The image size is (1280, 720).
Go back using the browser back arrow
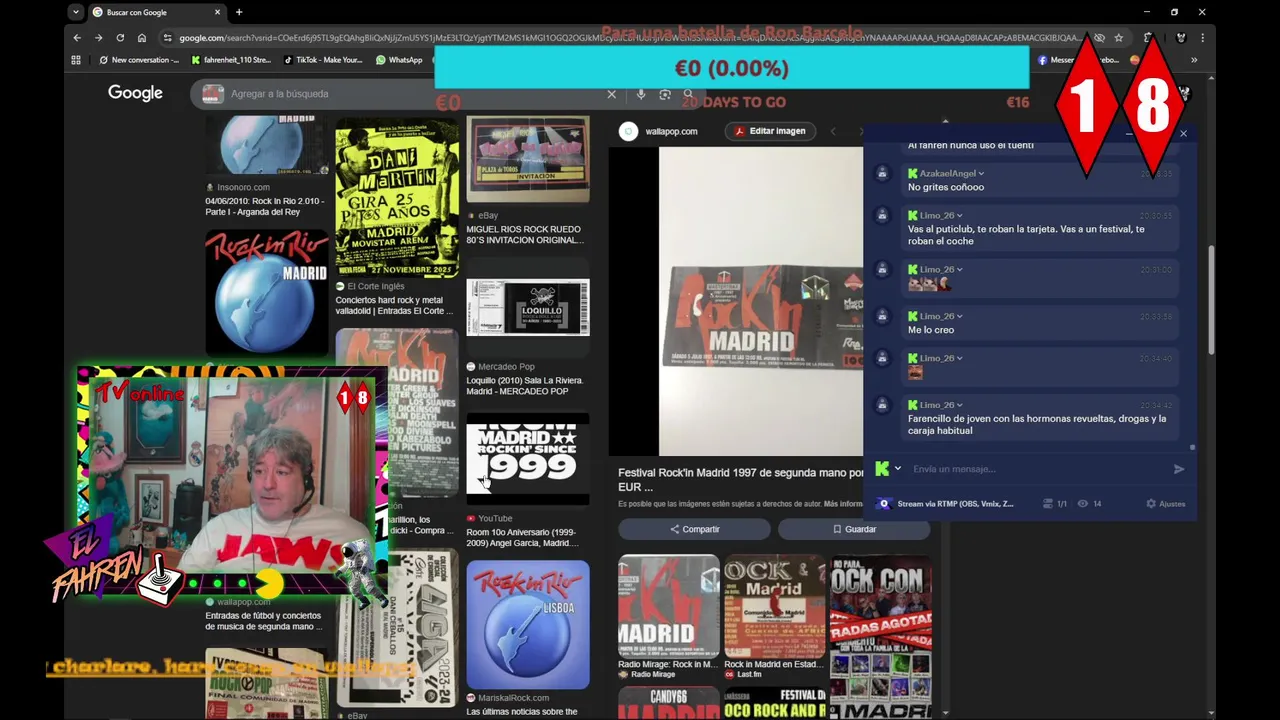click(x=77, y=38)
